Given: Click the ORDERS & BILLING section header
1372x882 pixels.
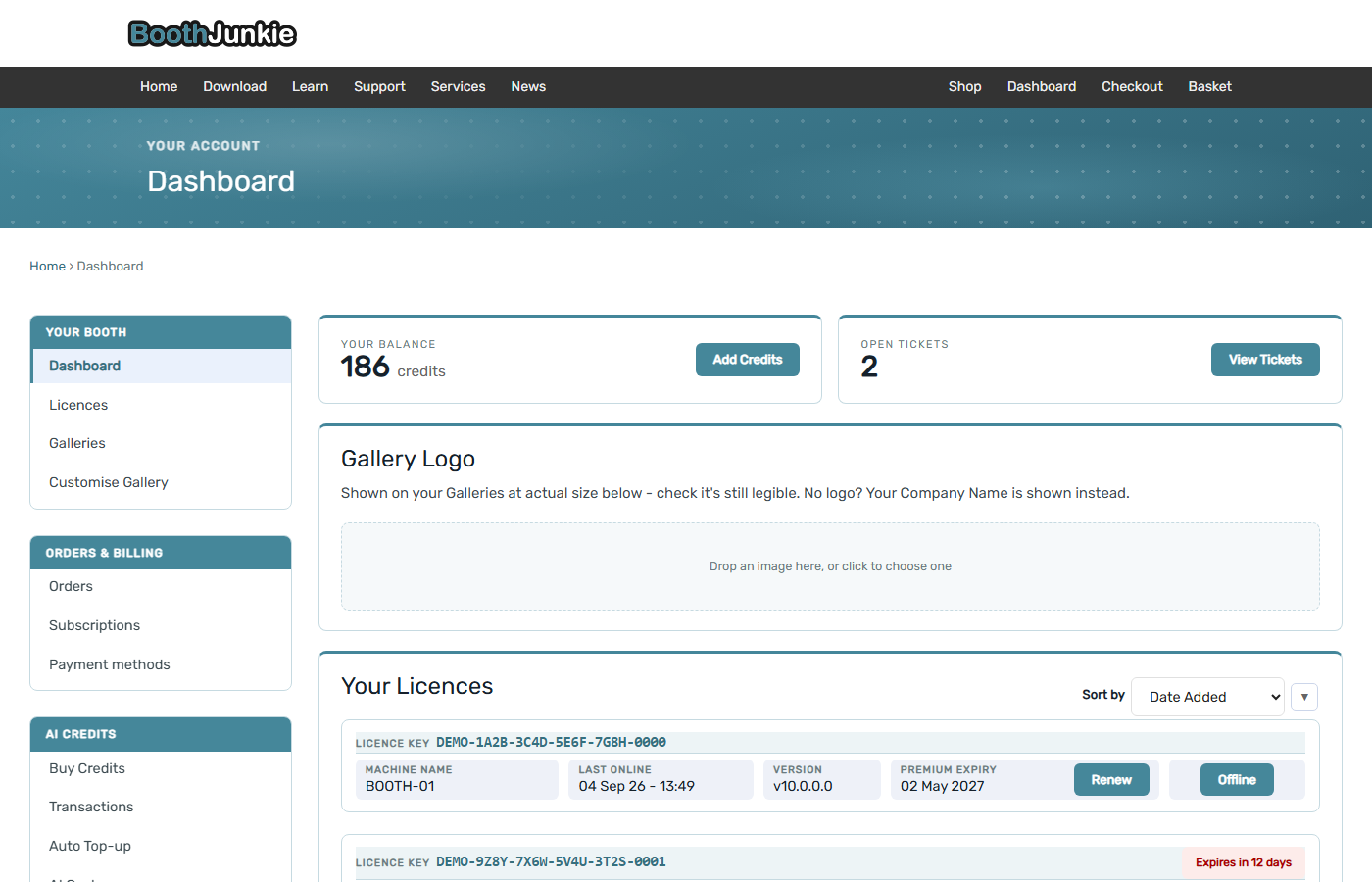Looking at the screenshot, I should (x=161, y=553).
